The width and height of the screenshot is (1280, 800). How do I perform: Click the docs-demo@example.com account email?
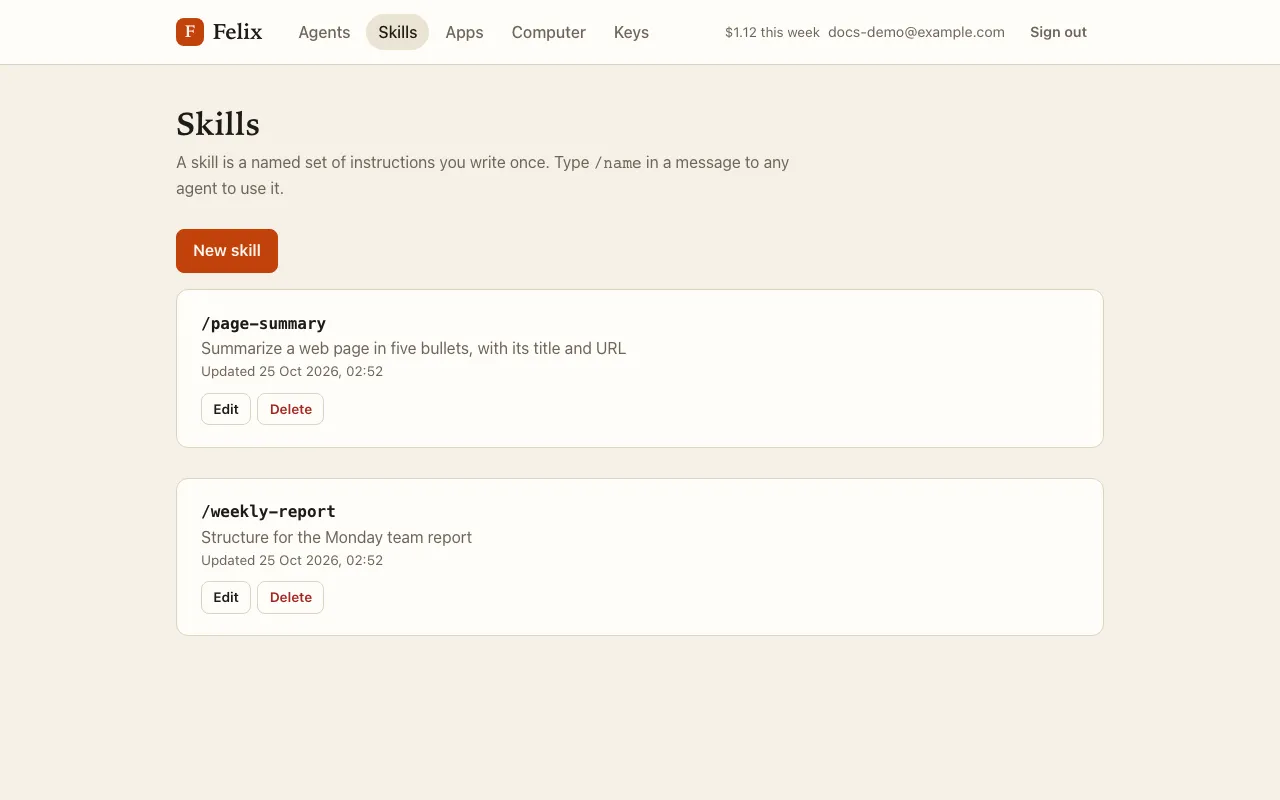(x=916, y=32)
